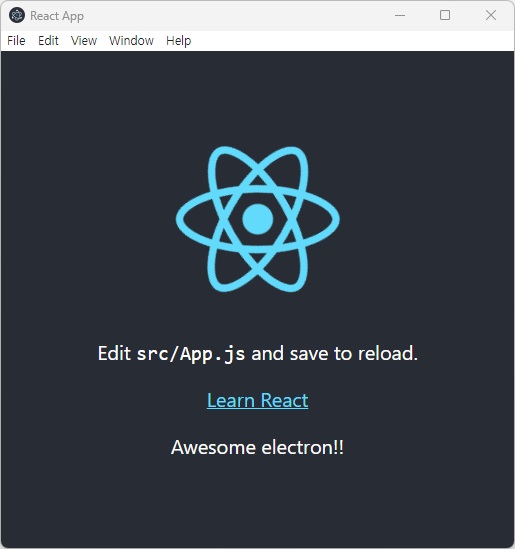Follow the Learn React link
Viewport: 515px width, 549px height.
coord(258,400)
